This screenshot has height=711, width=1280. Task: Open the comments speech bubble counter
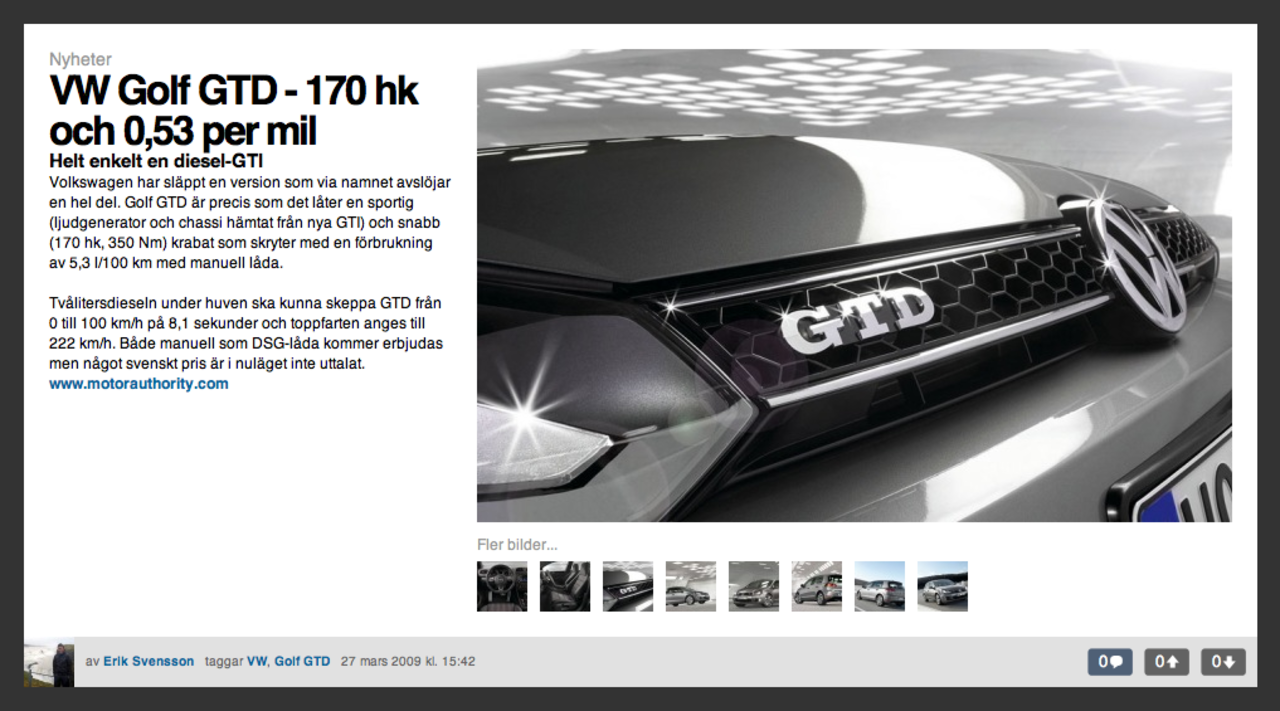(x=1109, y=661)
